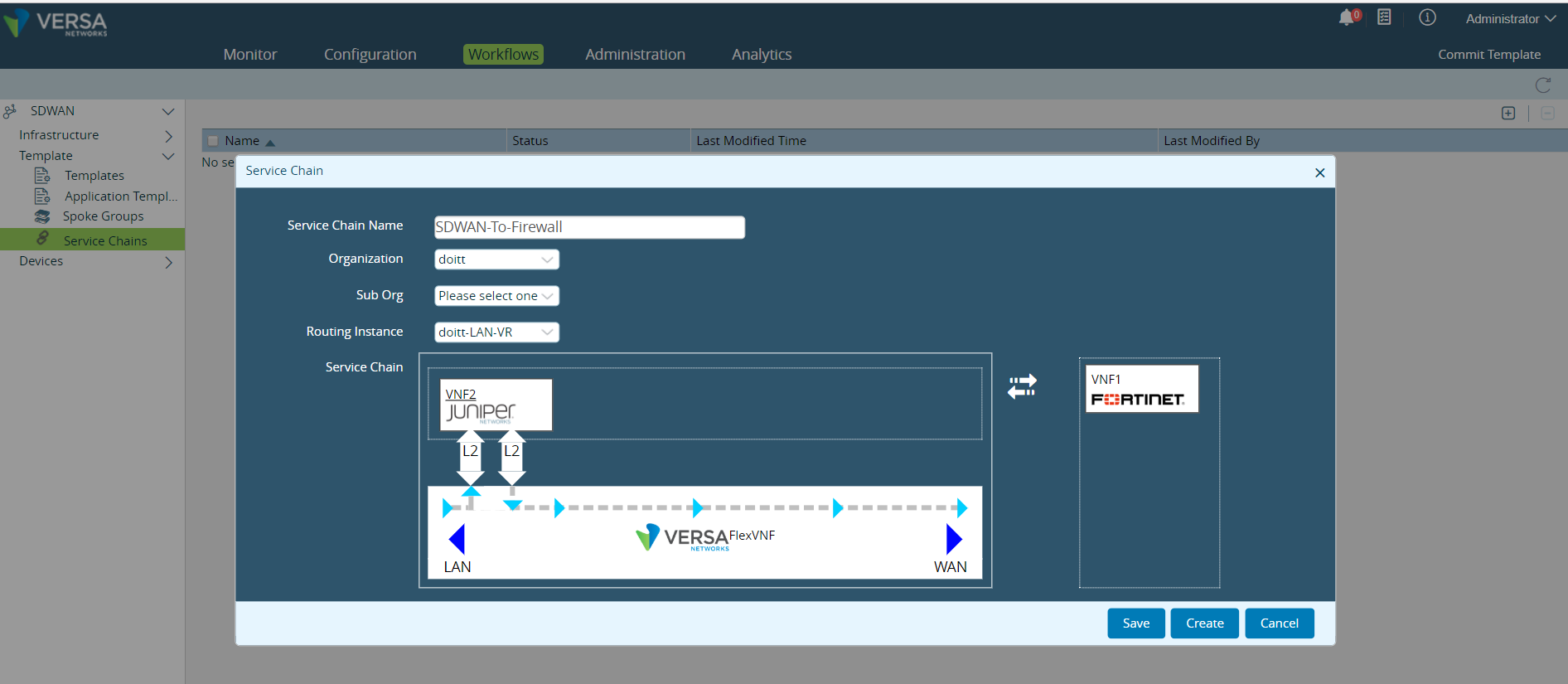This screenshot has height=684, width=1568.
Task: Expand the Devices section
Action: 168,262
